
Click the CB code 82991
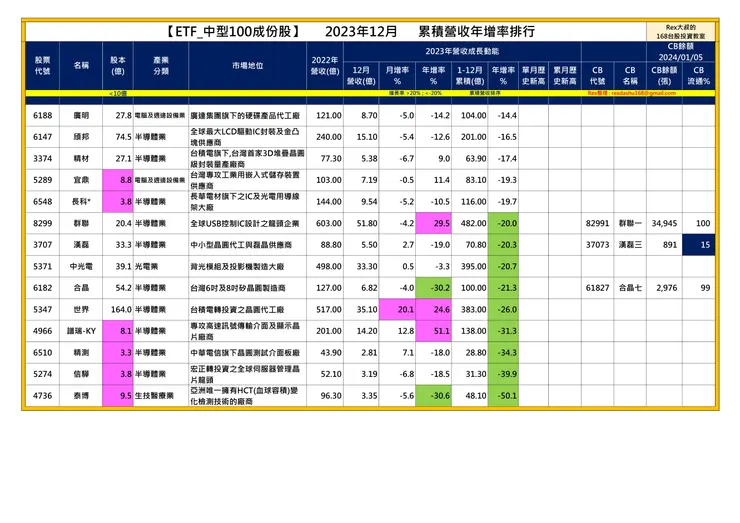(x=597, y=223)
